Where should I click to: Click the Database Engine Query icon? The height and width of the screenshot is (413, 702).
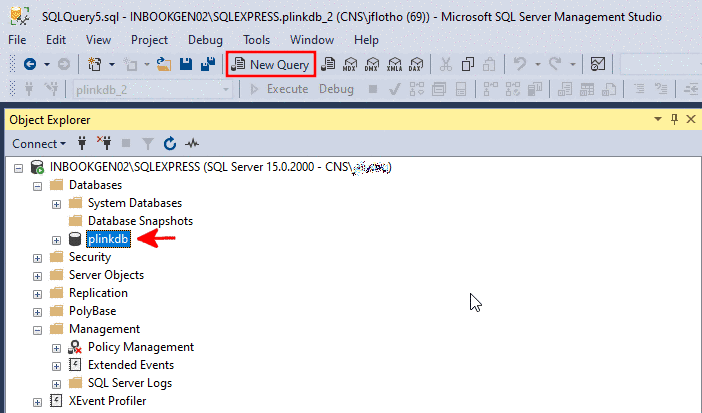click(328, 65)
